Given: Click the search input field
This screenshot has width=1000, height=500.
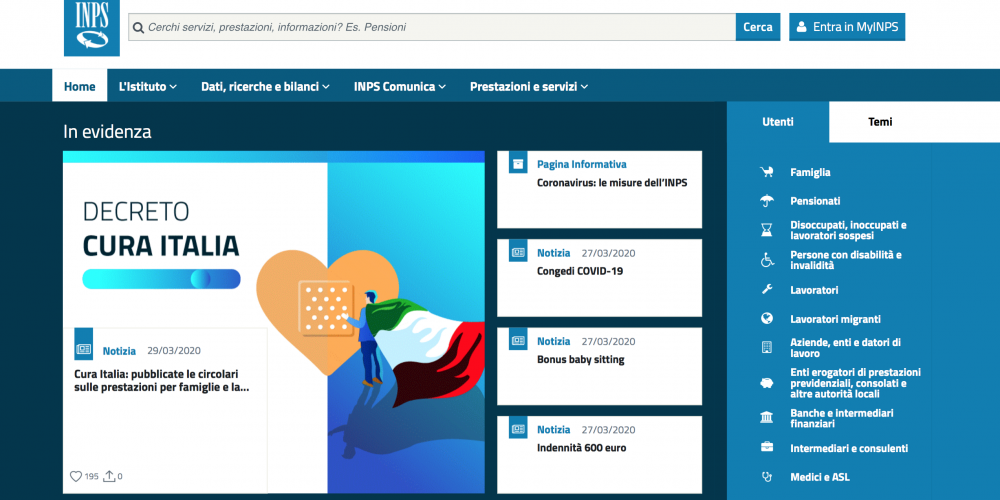Looking at the screenshot, I should (x=432, y=27).
